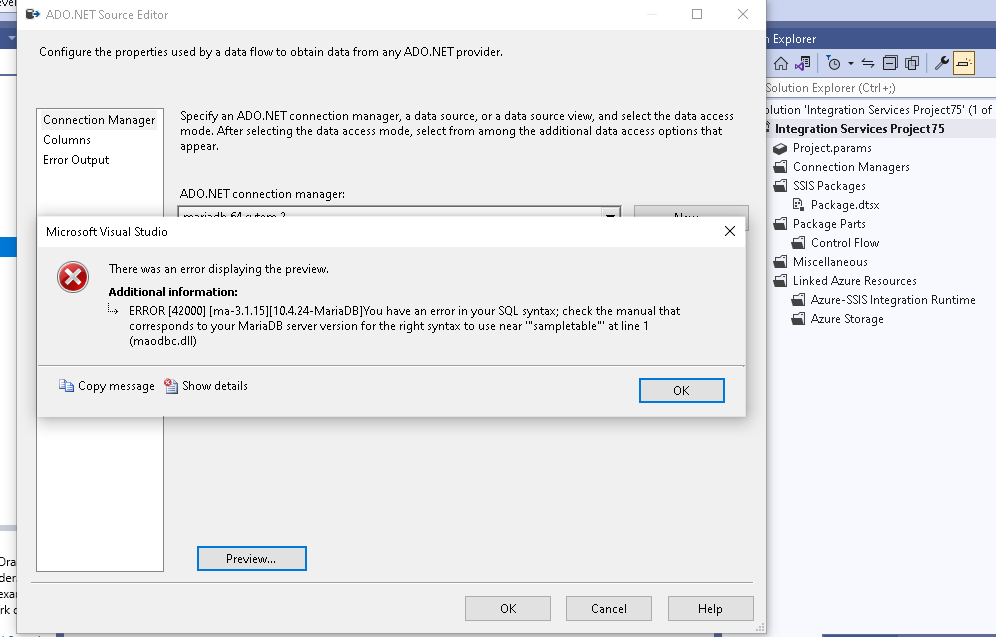This screenshot has height=637, width=996.
Task: Click the Show All Files icon
Action: pos(912,64)
